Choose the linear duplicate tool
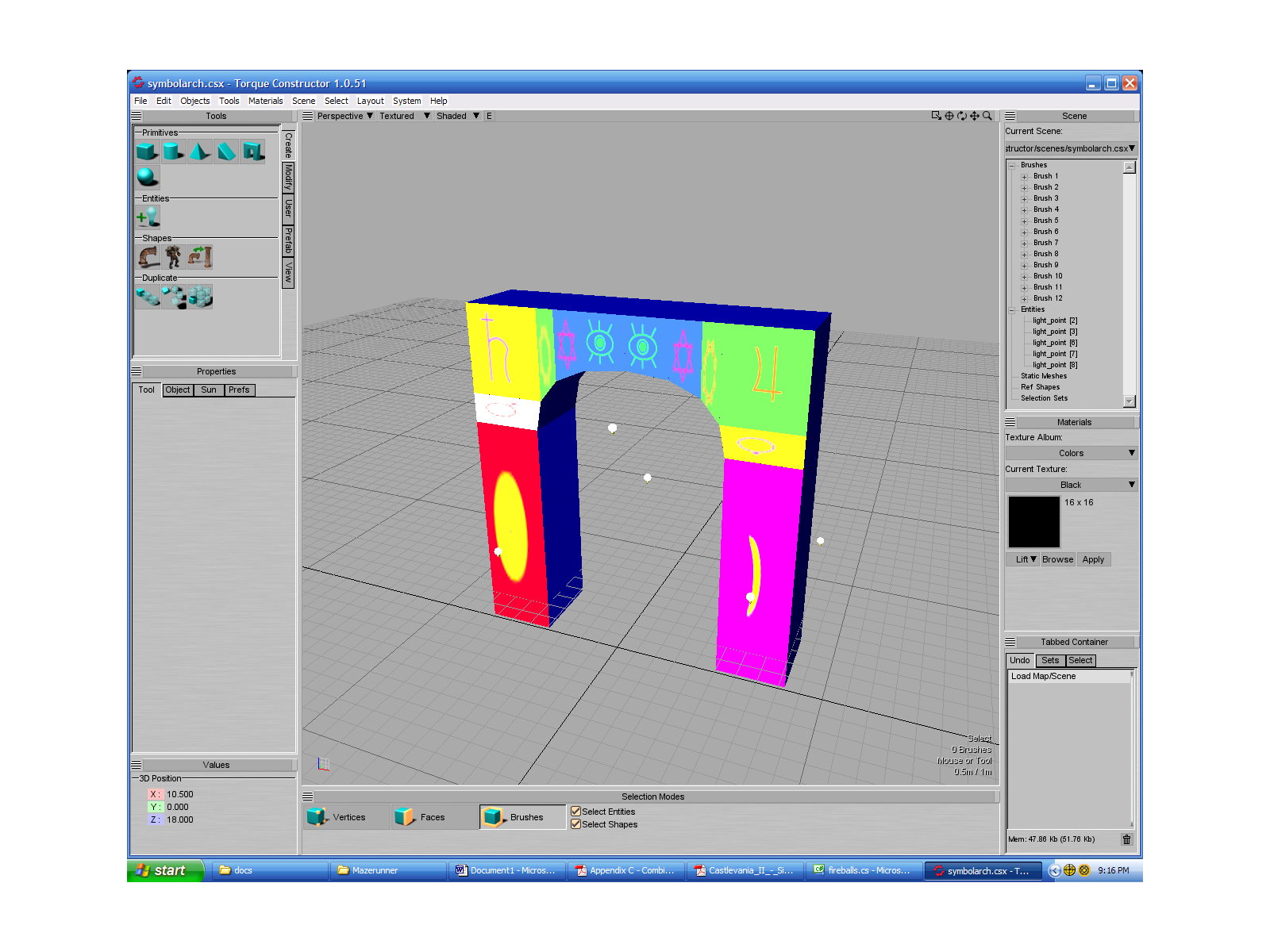This screenshot has height=952, width=1270. click(148, 297)
